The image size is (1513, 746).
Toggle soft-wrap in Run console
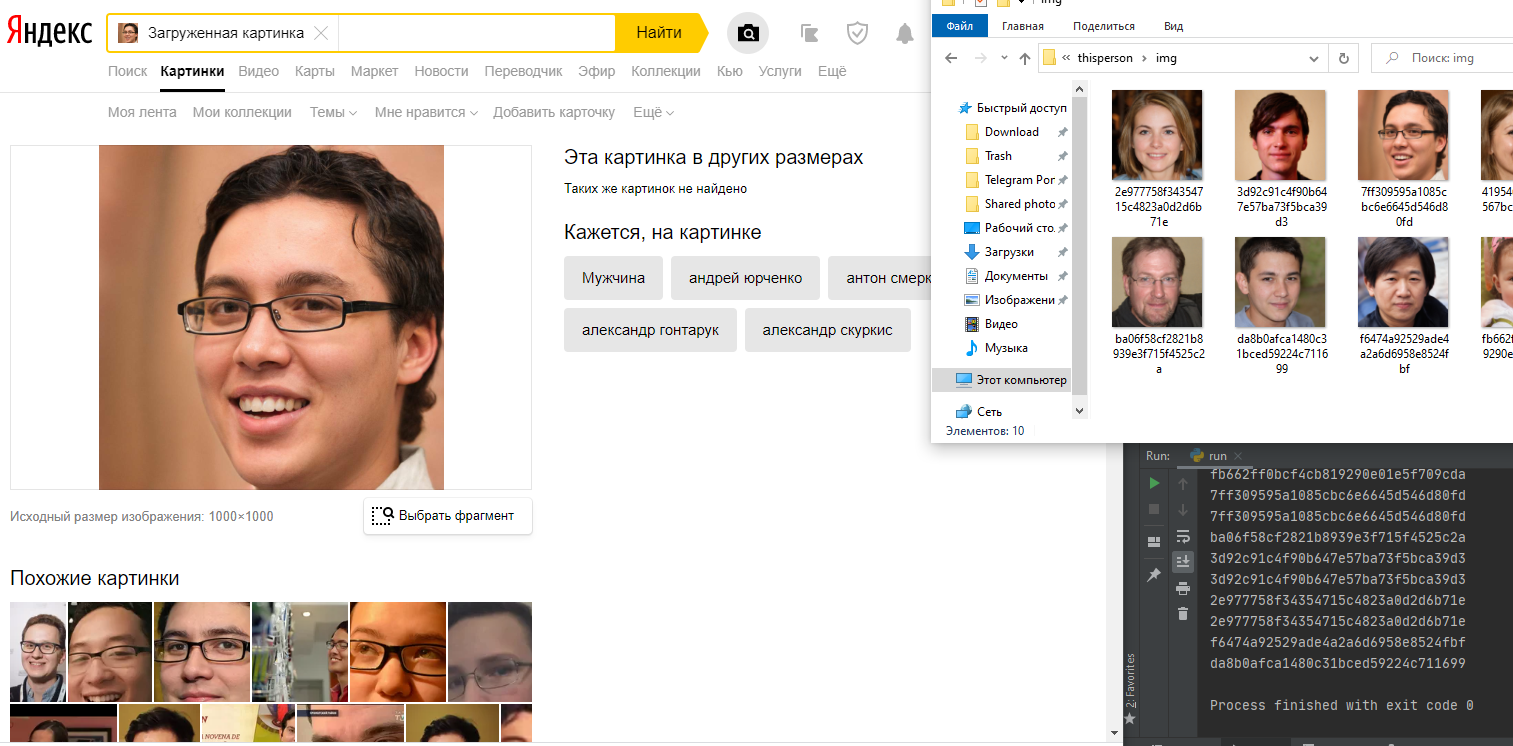(1183, 536)
